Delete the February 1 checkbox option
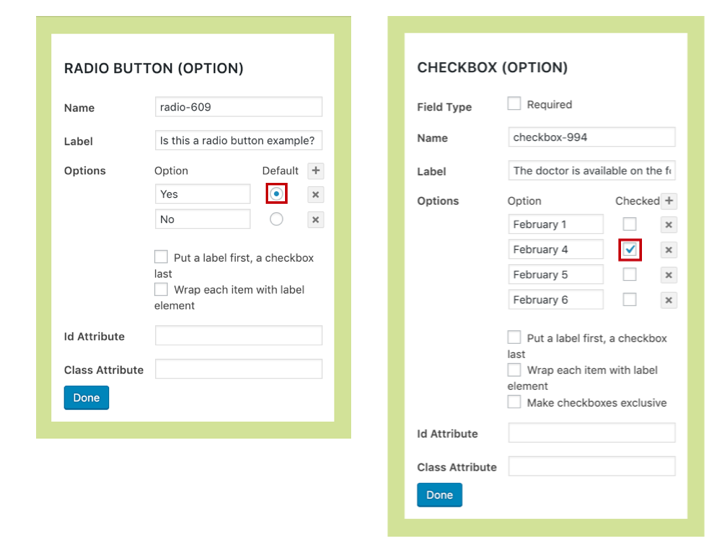 coord(669,225)
